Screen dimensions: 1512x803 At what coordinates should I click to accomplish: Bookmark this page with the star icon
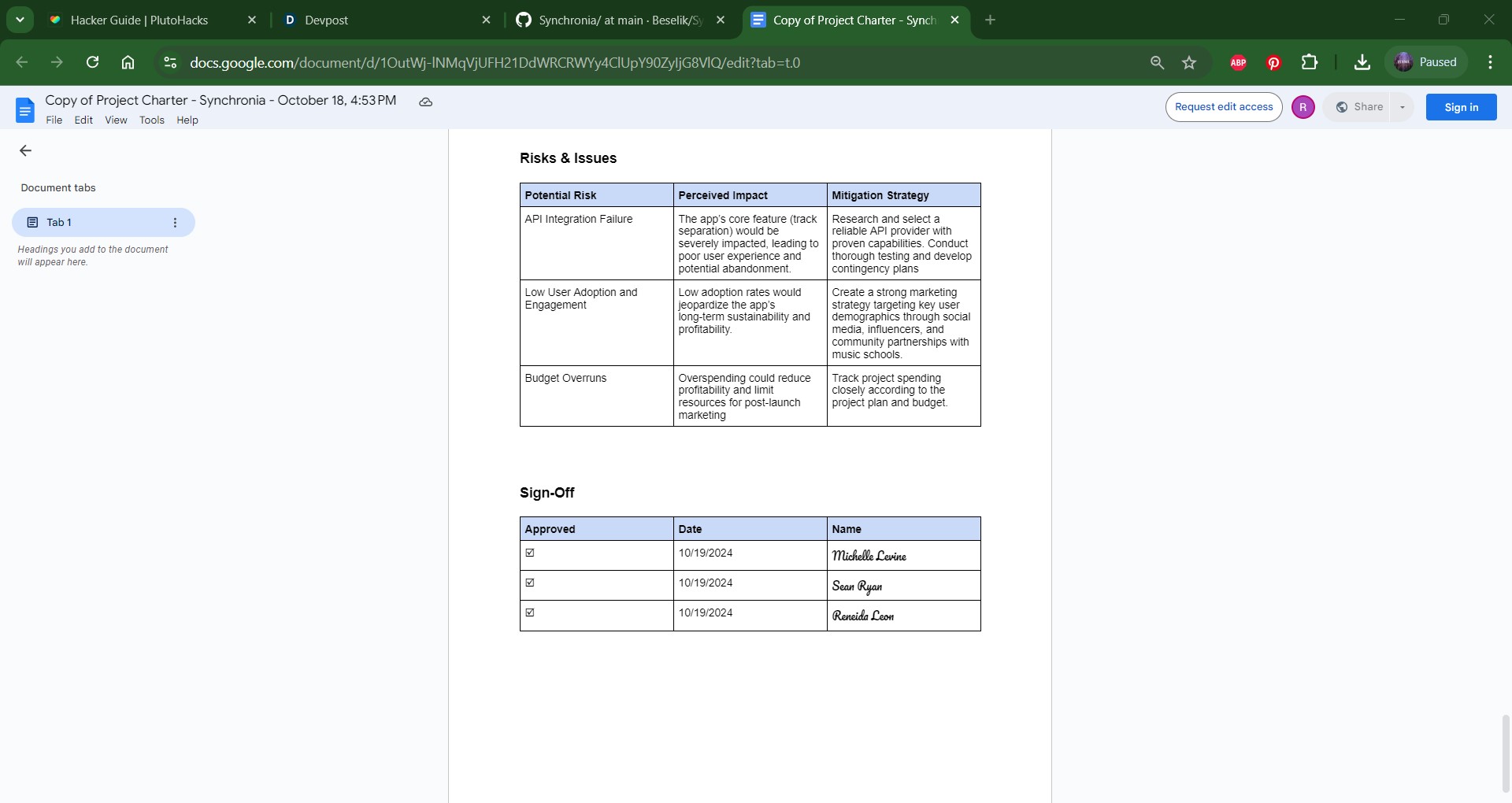(1189, 62)
